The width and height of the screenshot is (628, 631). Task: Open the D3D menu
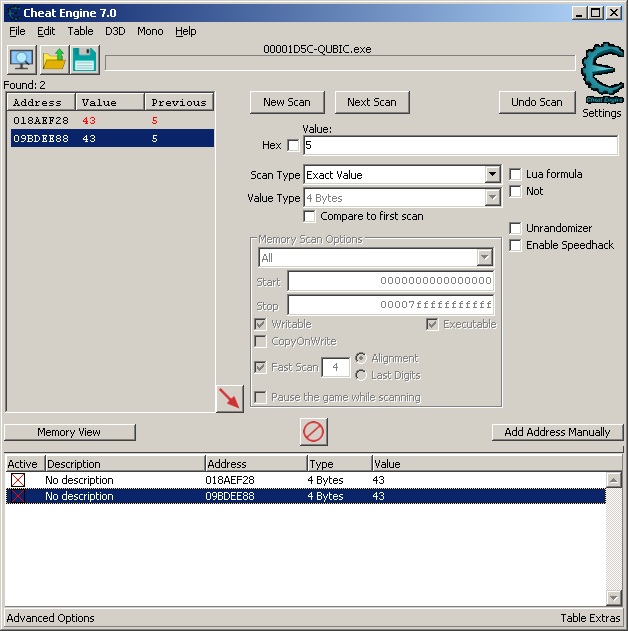tap(115, 31)
